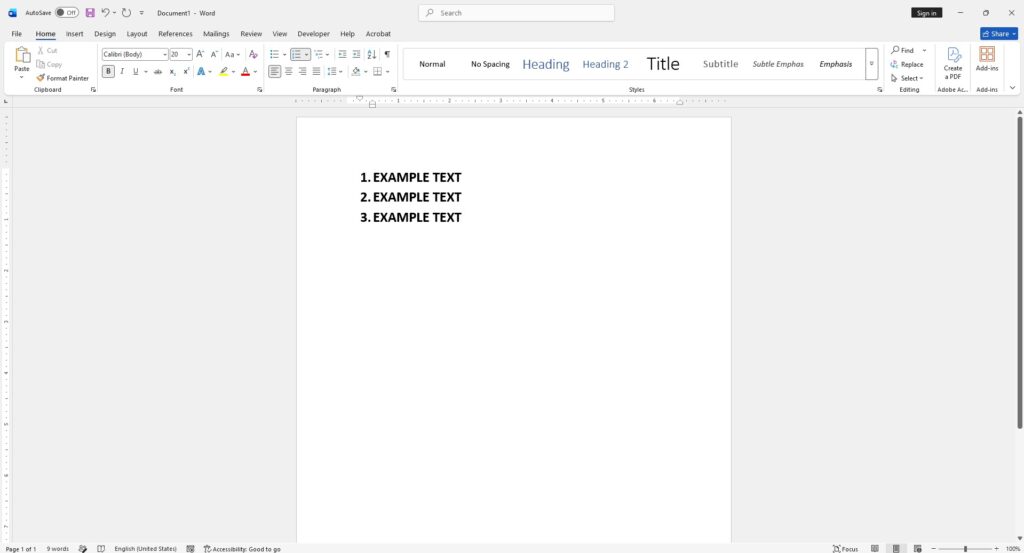Viewport: 1024px width, 553px height.
Task: Center align the paragraph
Action: [x=289, y=72]
